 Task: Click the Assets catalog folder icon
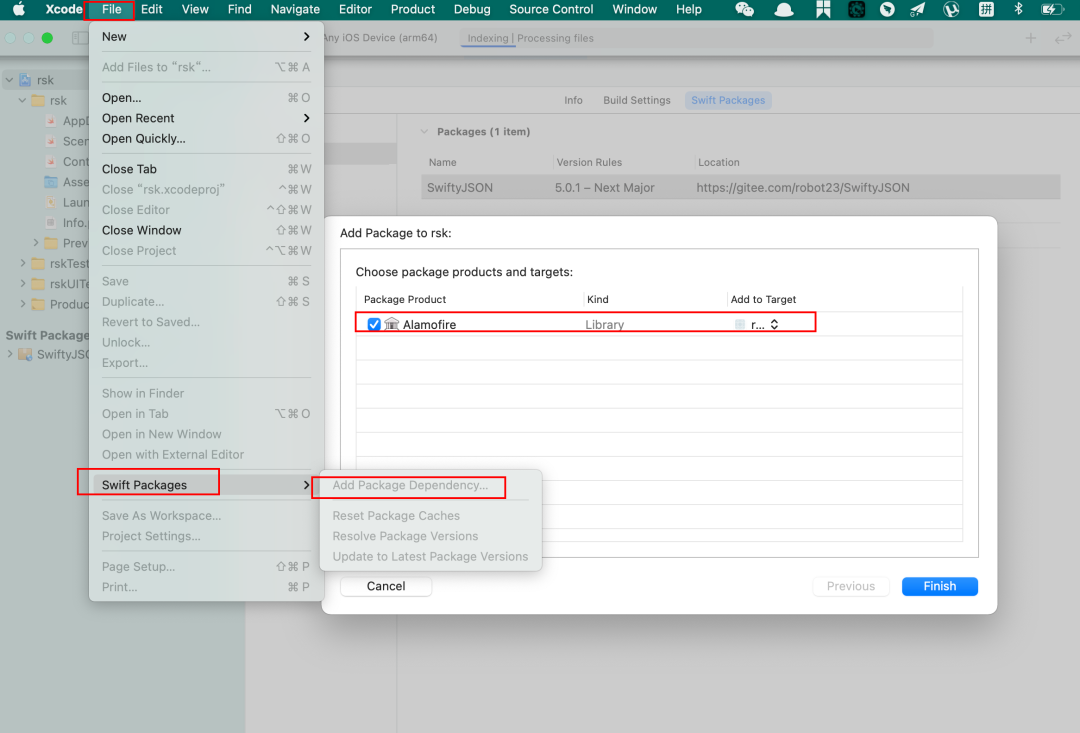[x=51, y=182]
